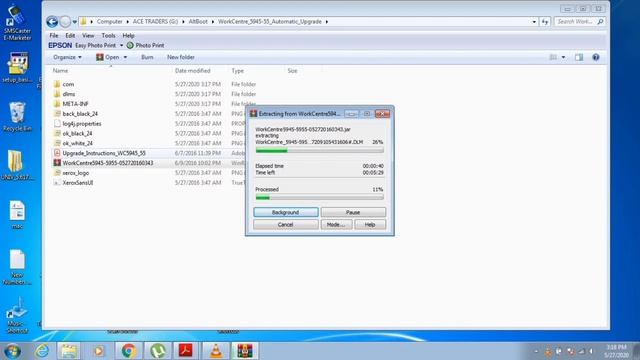Select the ok_black_24 file
Screen dimensions: 640x360
point(77,133)
